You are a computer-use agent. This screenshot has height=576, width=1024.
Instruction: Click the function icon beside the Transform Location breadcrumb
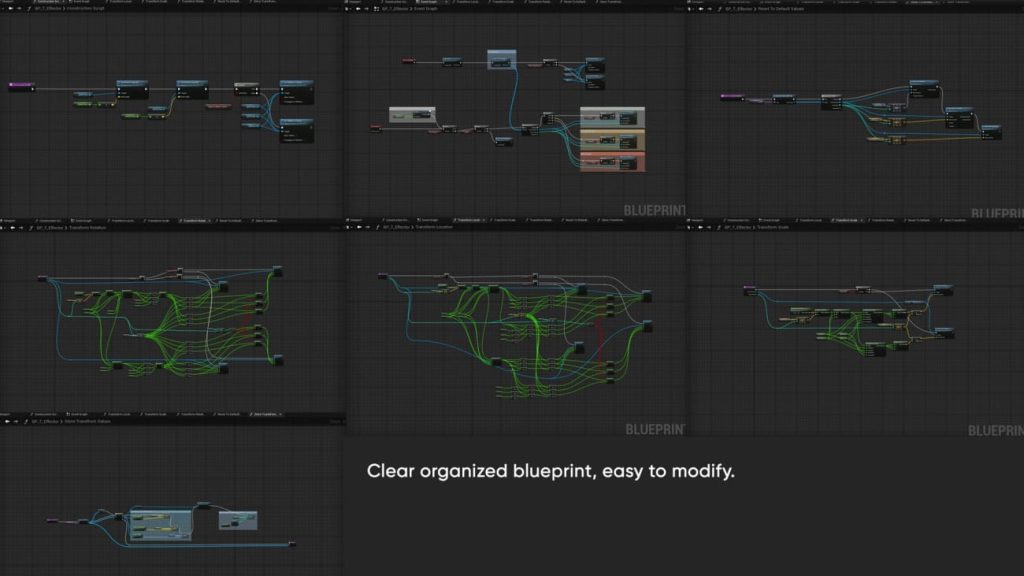click(375, 227)
